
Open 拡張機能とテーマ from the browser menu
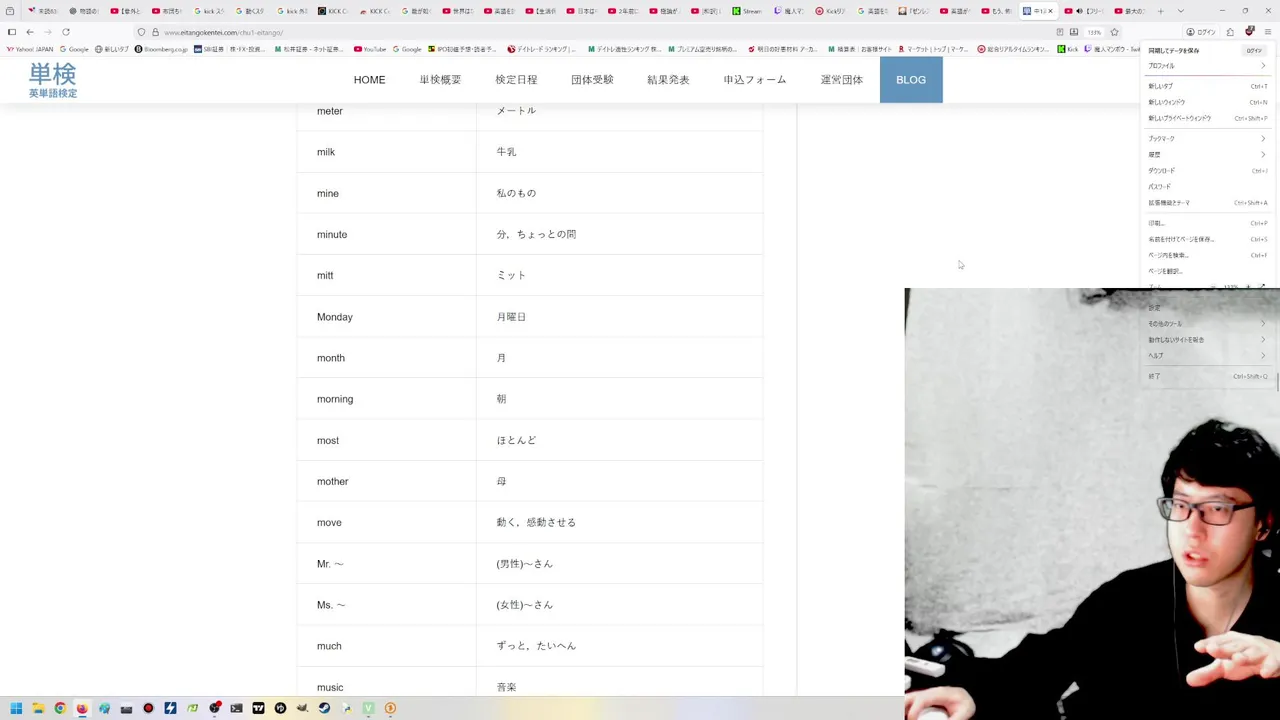(1206, 203)
